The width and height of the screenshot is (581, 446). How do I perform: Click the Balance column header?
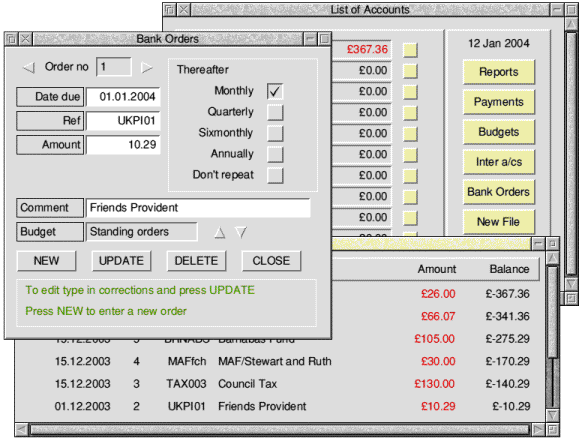(x=509, y=269)
